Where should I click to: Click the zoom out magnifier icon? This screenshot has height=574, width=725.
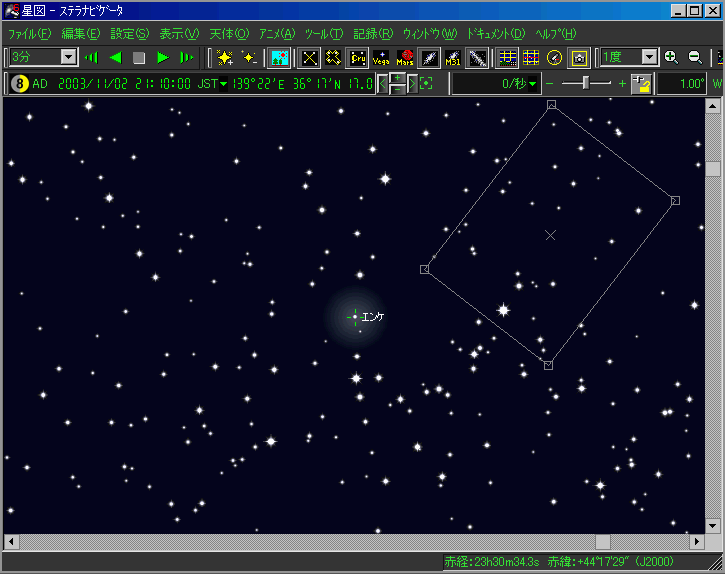click(x=694, y=58)
